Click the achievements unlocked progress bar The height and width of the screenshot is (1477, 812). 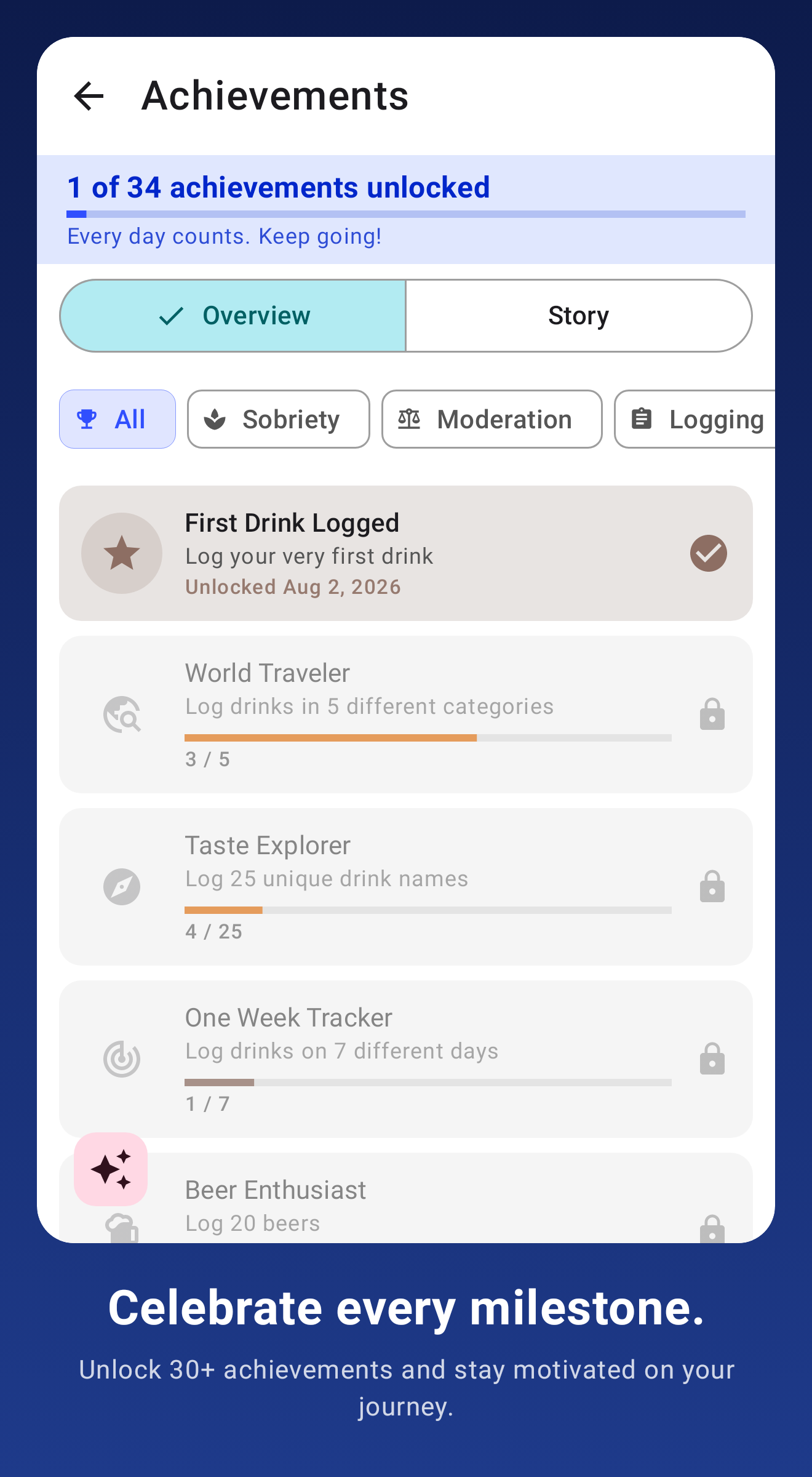point(406,214)
